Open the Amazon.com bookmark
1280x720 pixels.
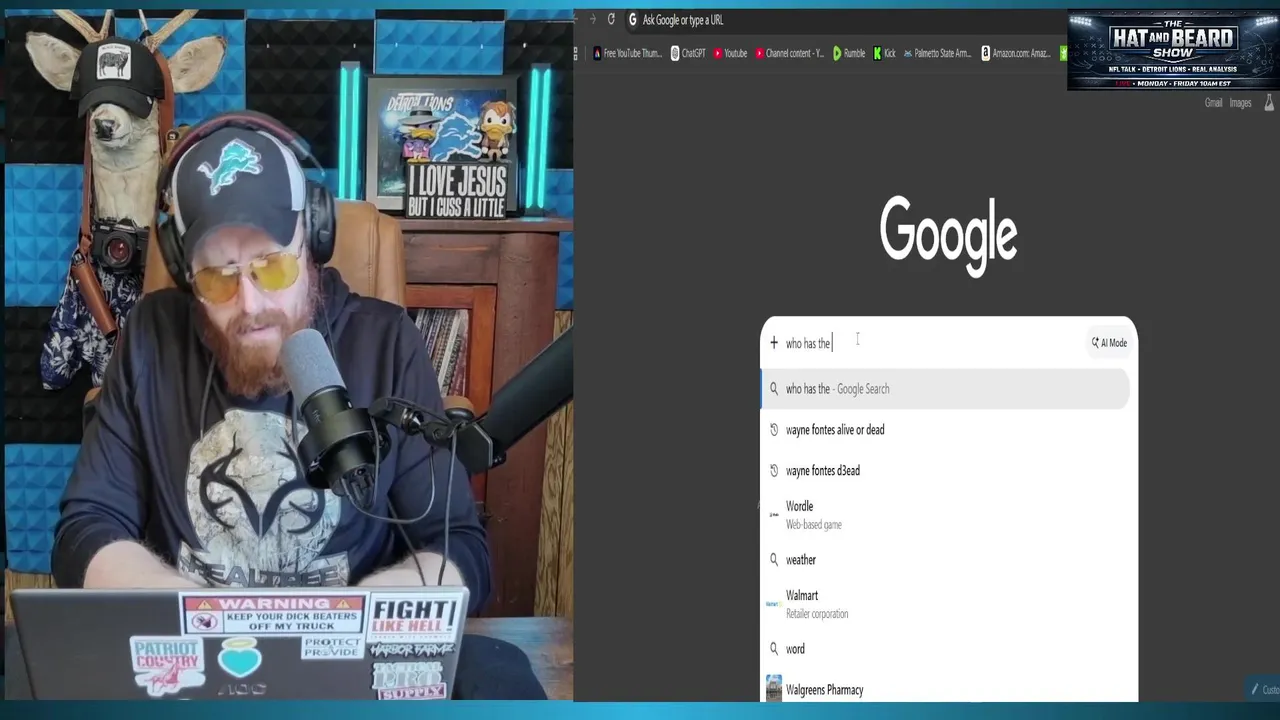1015,53
